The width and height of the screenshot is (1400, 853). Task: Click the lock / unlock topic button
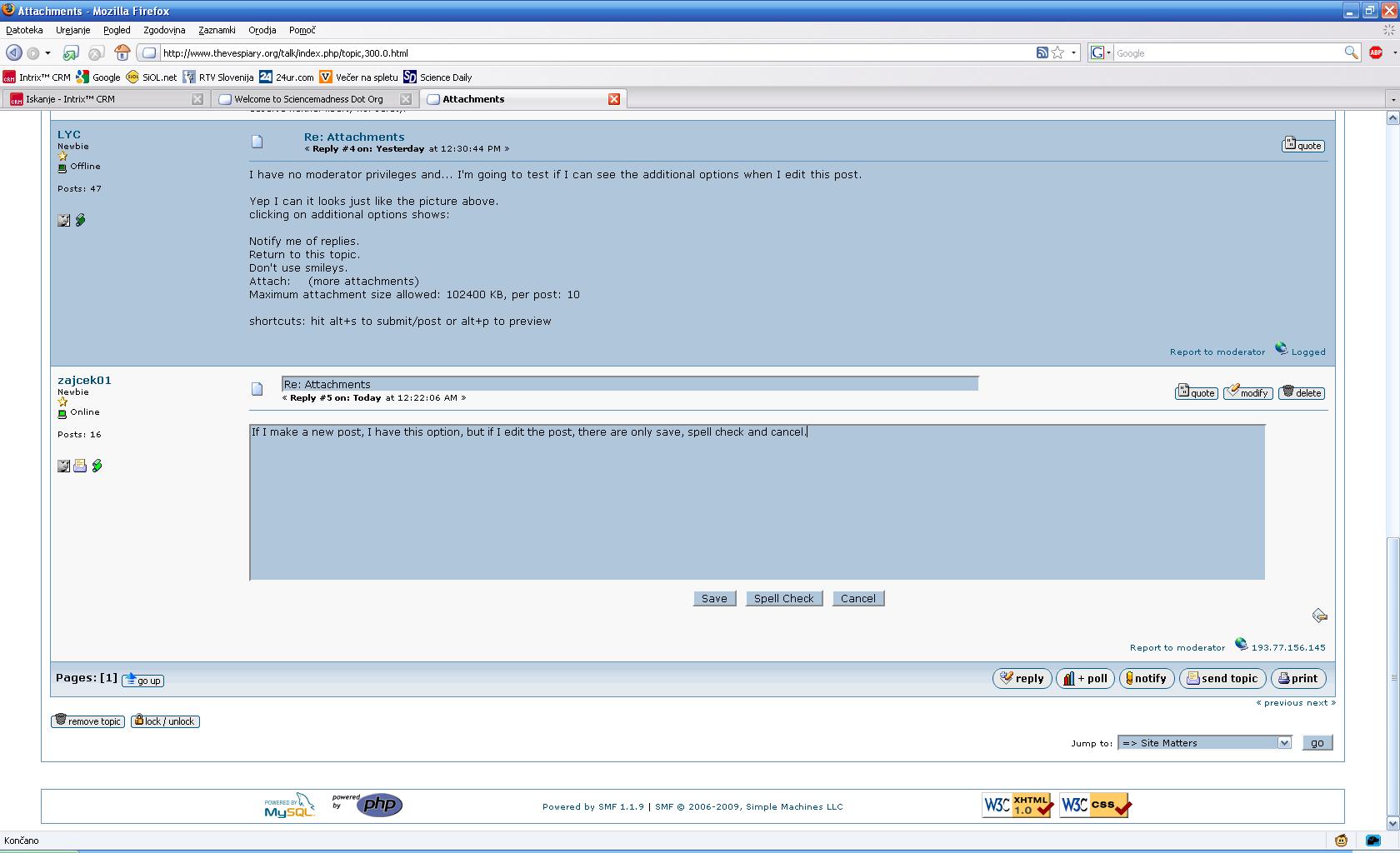click(165, 721)
